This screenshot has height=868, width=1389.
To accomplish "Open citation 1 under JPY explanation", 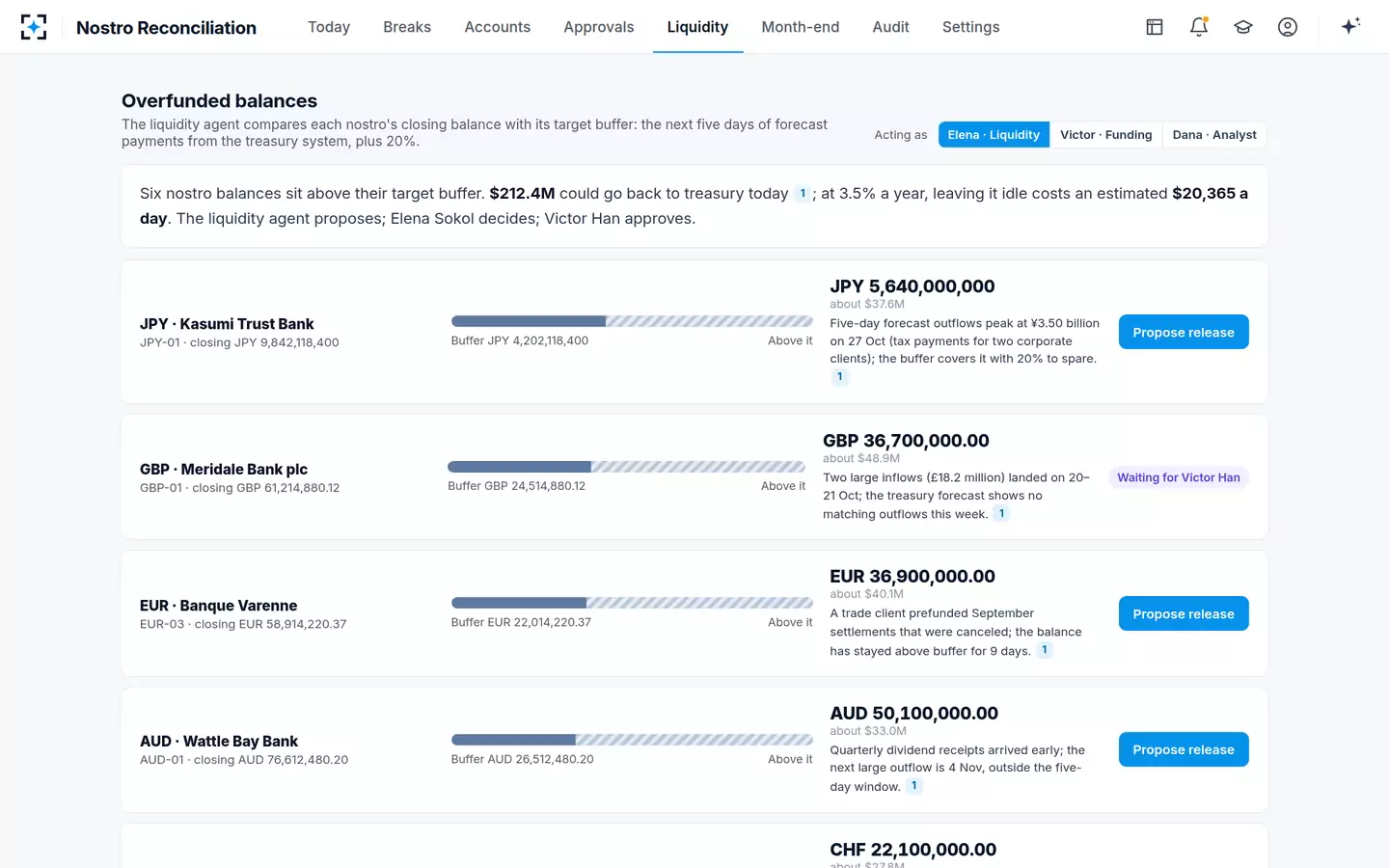I will (839, 377).
